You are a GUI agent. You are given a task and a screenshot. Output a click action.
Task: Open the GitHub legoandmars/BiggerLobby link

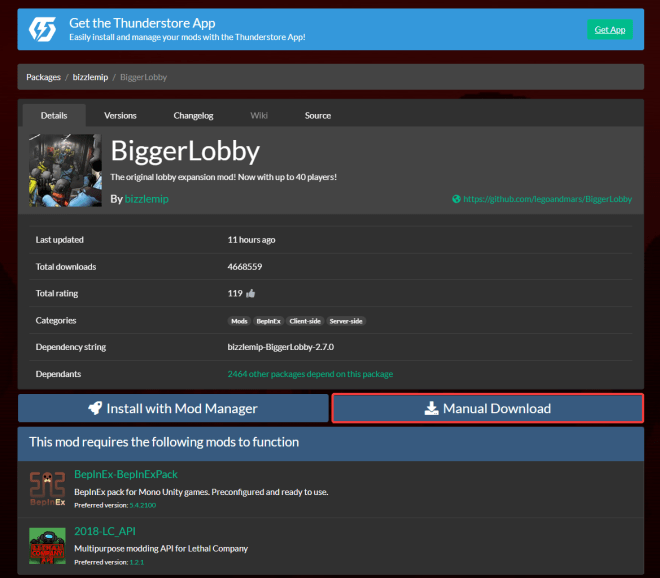[547, 199]
